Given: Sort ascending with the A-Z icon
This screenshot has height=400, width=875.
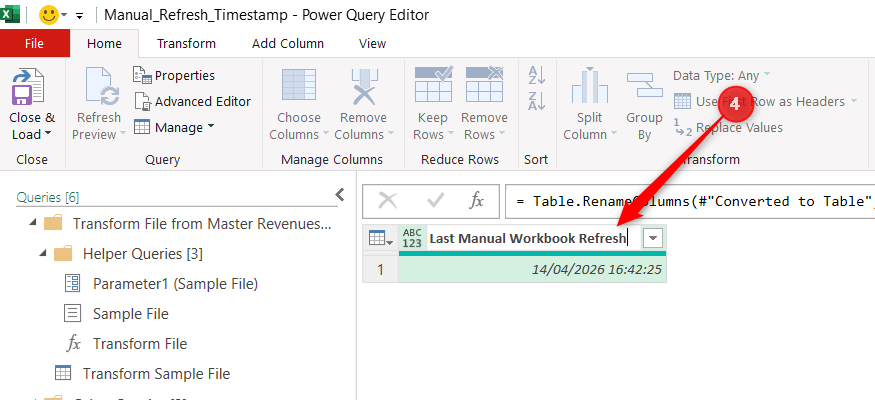Looking at the screenshot, I should 536,75.
